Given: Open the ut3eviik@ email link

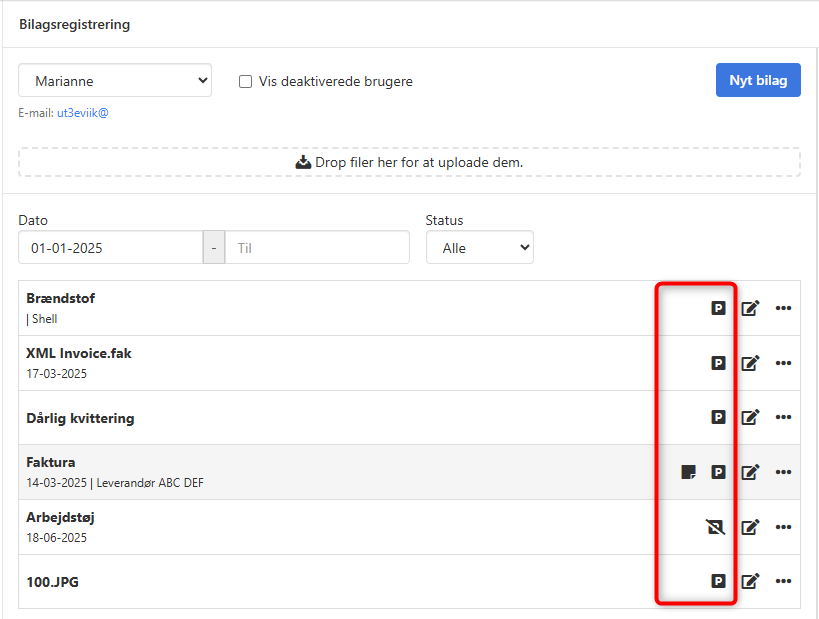Looking at the screenshot, I should 82,113.
